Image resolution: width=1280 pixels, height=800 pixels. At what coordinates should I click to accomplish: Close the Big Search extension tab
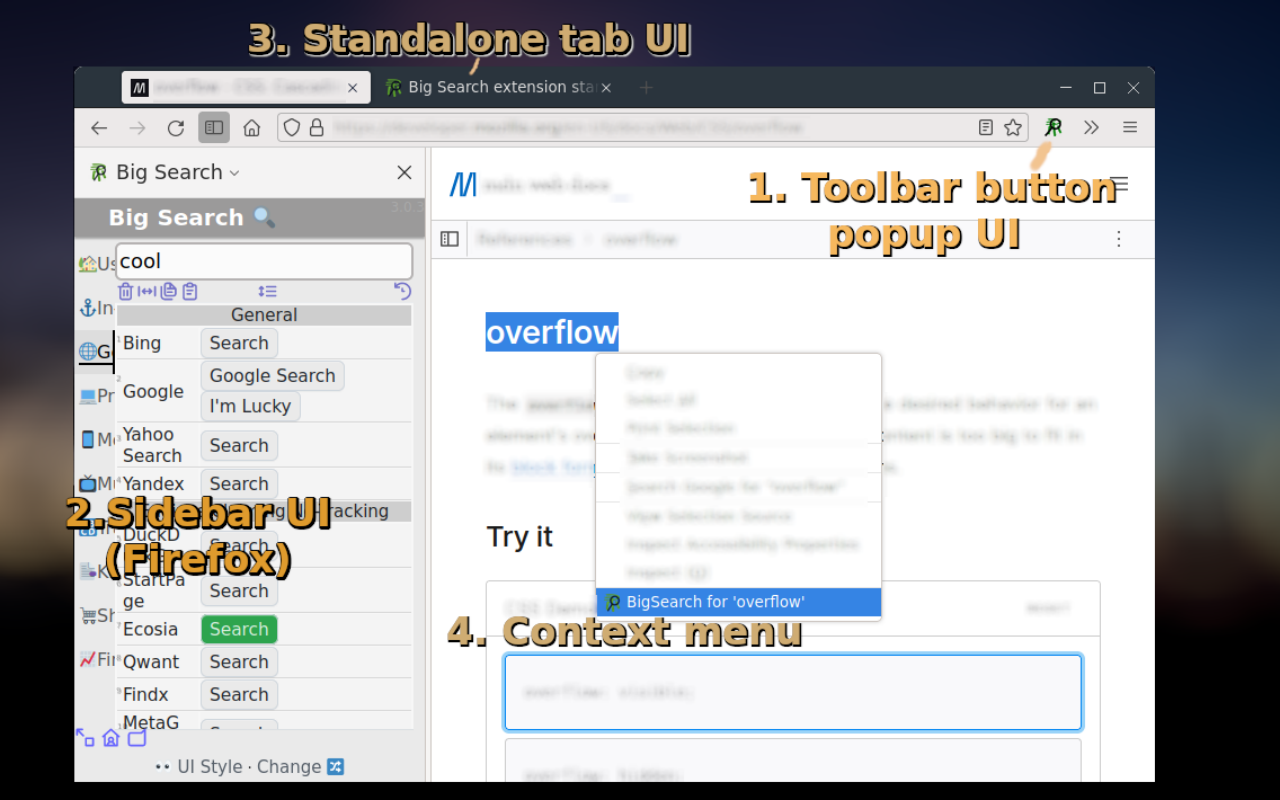pos(606,88)
